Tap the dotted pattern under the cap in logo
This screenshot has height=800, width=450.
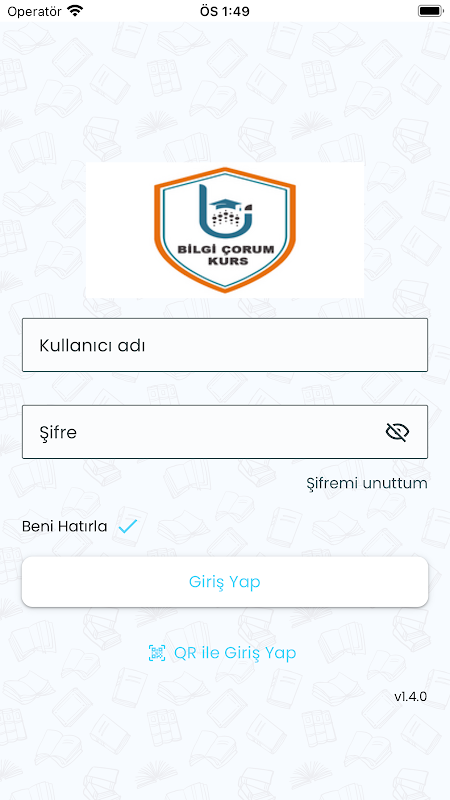(x=225, y=220)
